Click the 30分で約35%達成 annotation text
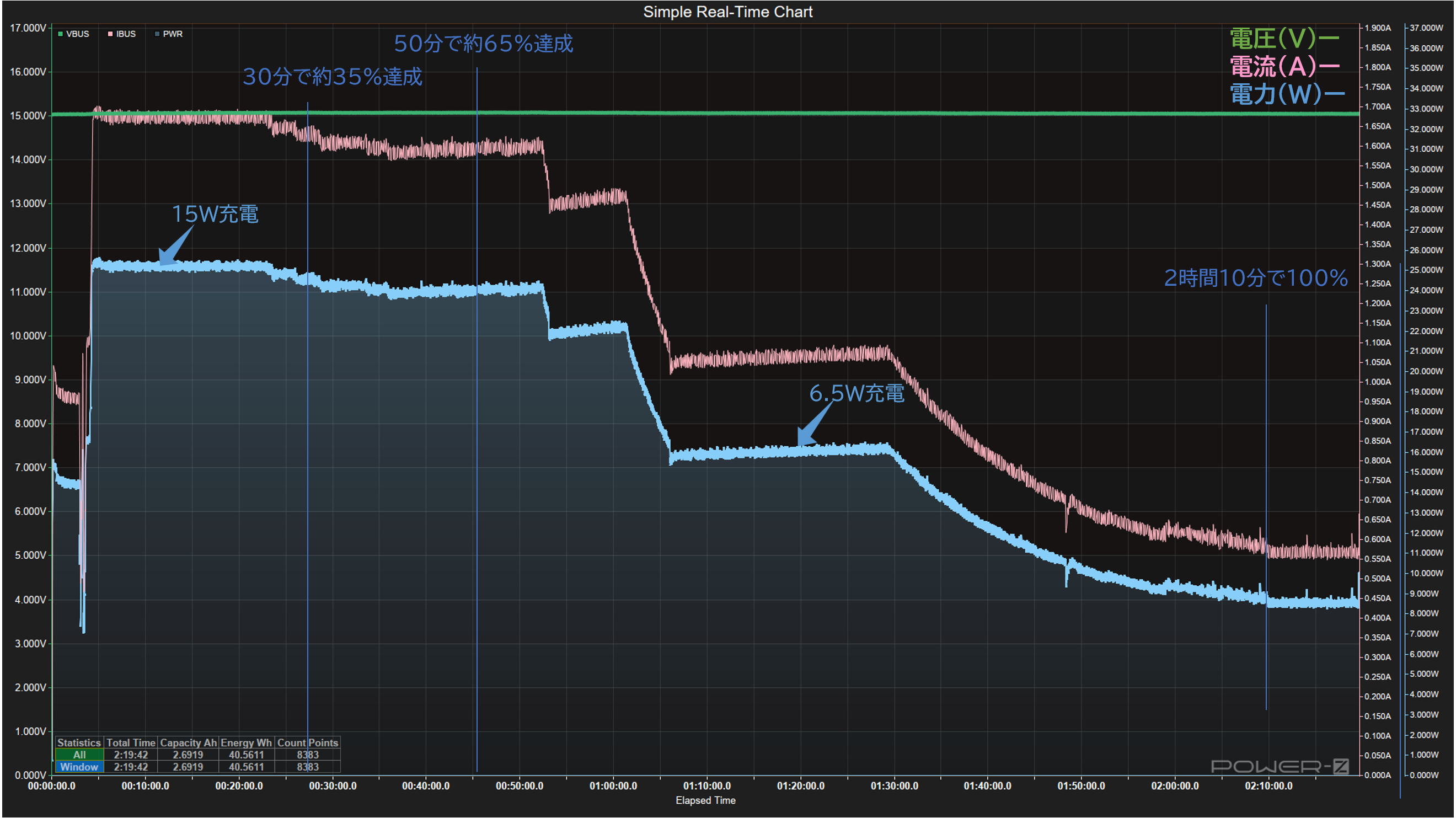 click(333, 77)
